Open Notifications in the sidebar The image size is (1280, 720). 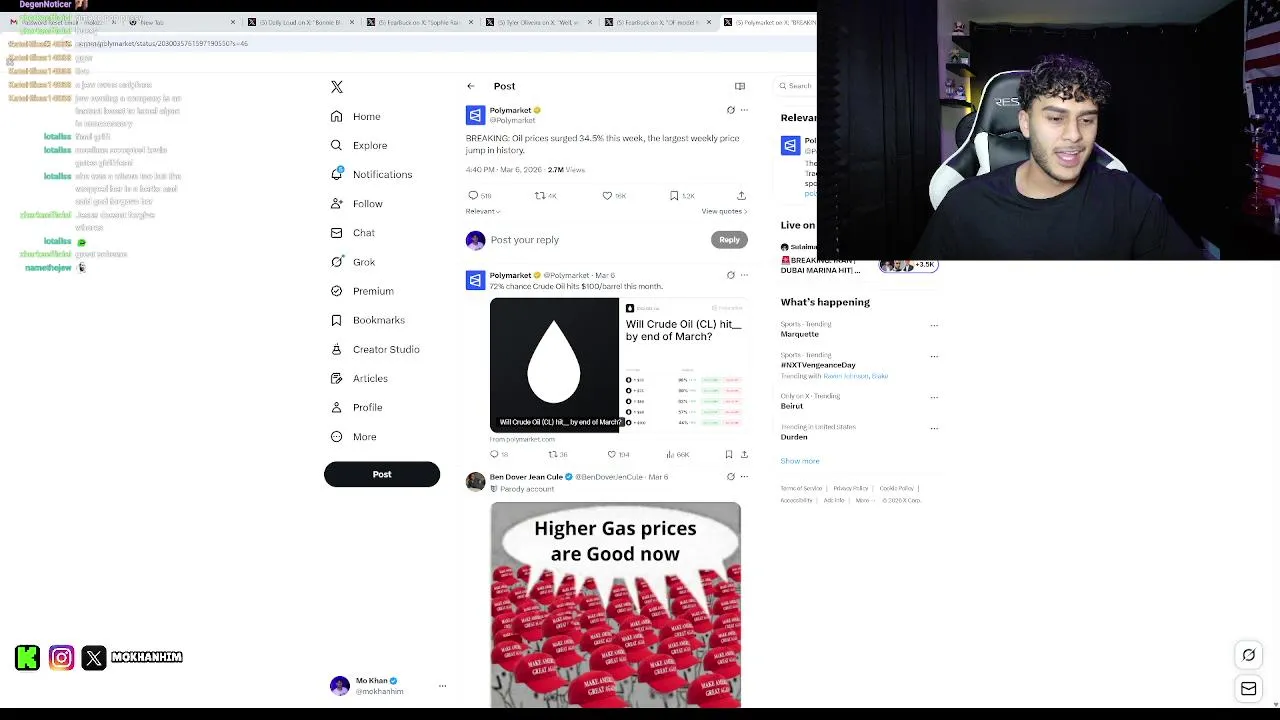tap(371, 174)
